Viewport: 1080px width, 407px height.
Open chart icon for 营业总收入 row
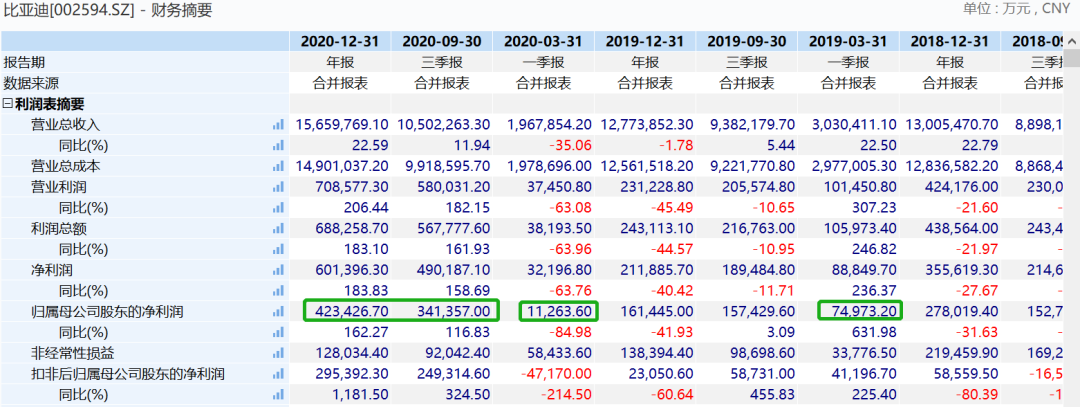click(278, 125)
